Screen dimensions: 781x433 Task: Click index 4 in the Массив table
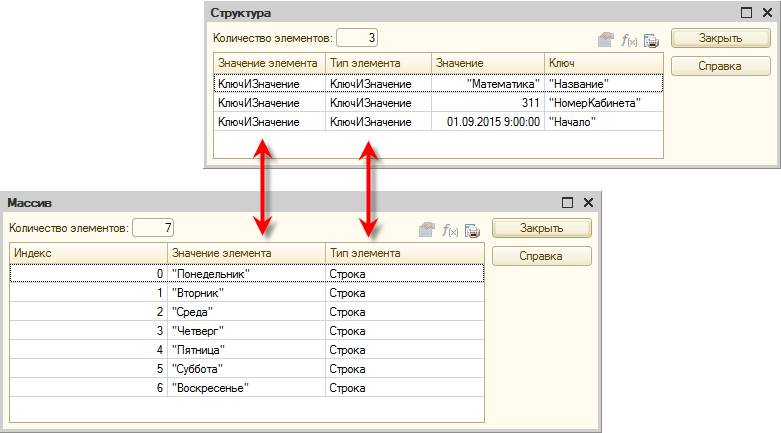click(x=89, y=349)
